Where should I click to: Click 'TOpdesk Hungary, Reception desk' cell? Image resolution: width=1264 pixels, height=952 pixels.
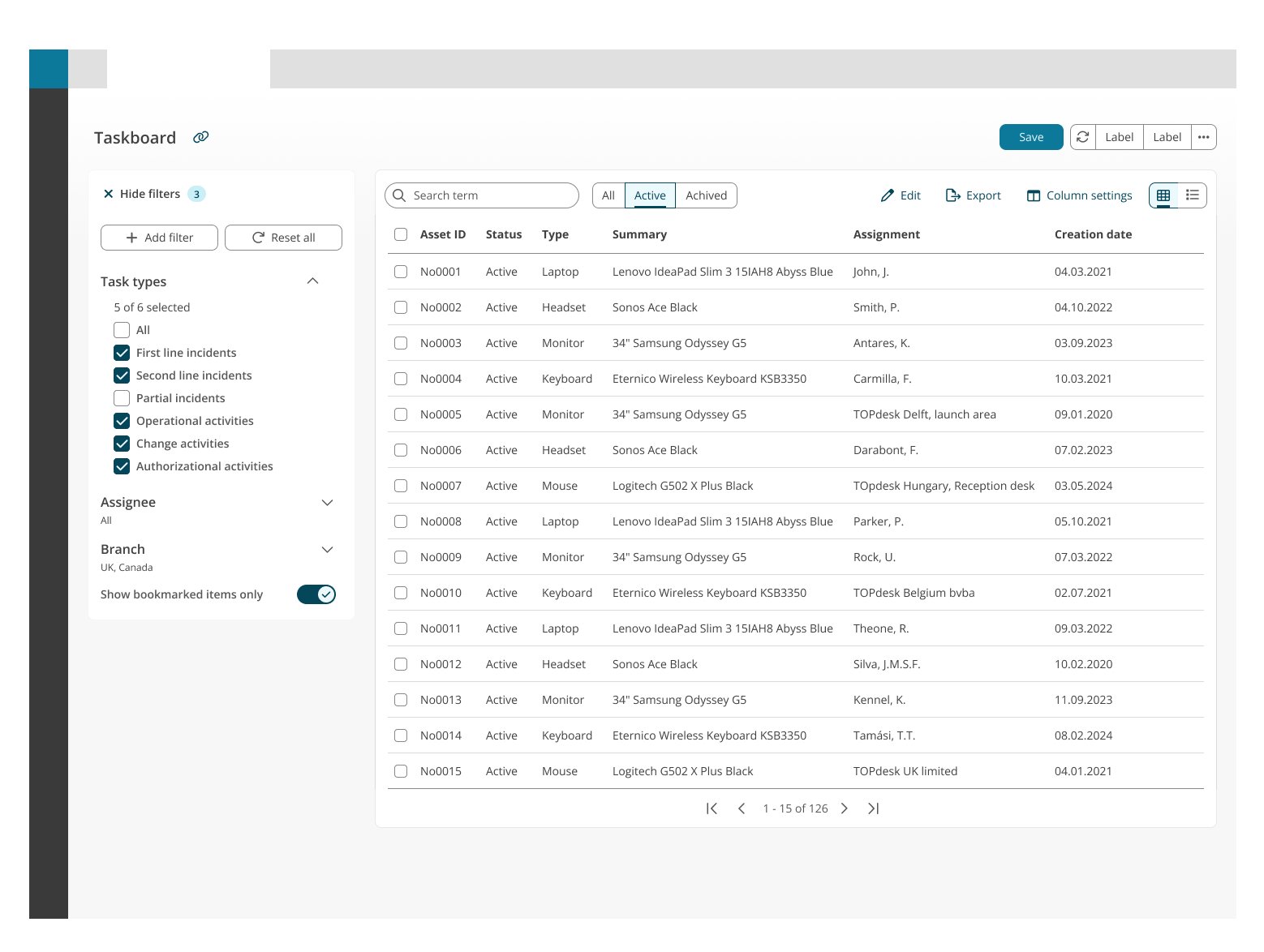944,486
